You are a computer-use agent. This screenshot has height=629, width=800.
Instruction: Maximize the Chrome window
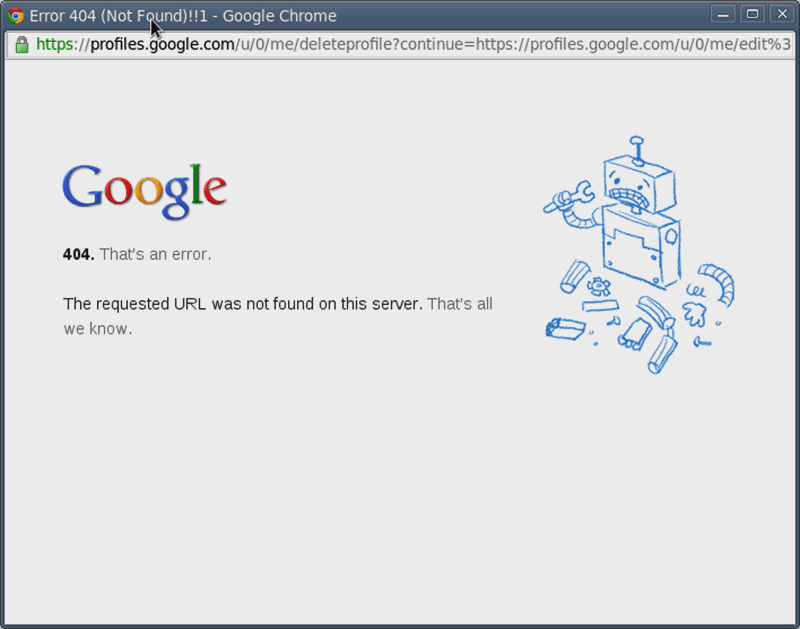tap(753, 14)
